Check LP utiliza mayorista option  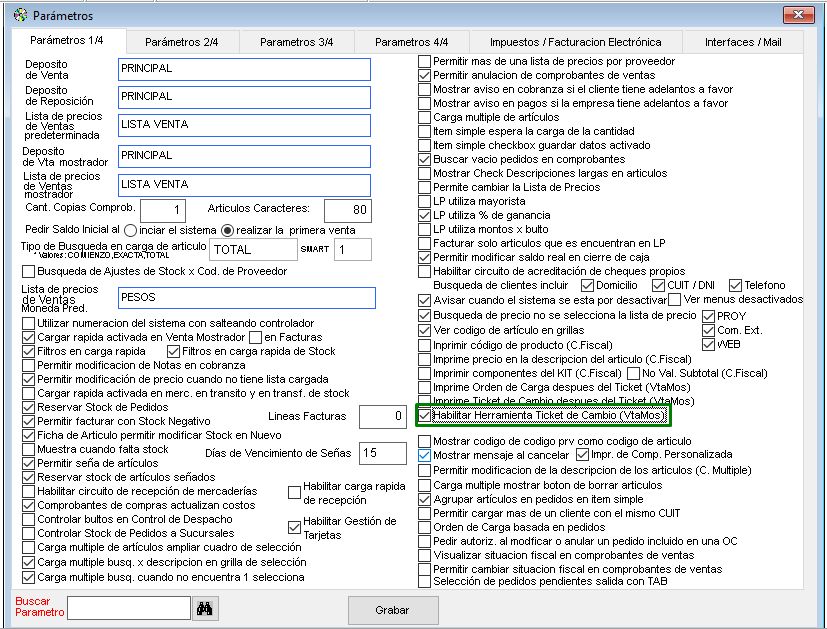[425, 201]
